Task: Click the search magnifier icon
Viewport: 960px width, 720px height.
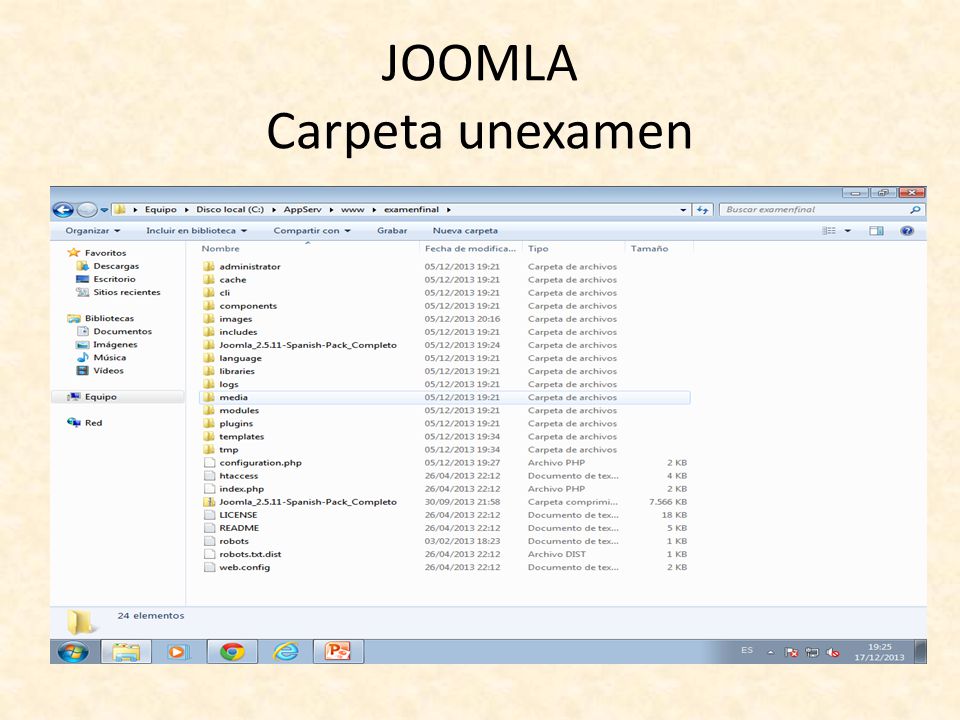Action: point(915,210)
